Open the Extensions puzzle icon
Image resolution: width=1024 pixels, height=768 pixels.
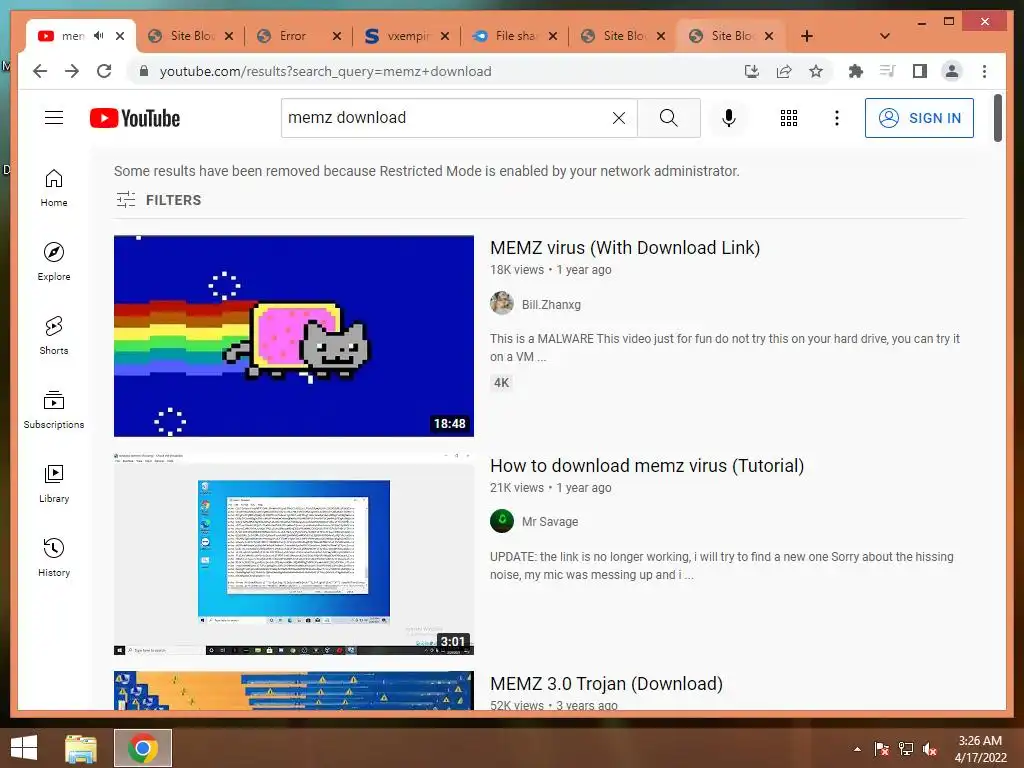[x=856, y=71]
